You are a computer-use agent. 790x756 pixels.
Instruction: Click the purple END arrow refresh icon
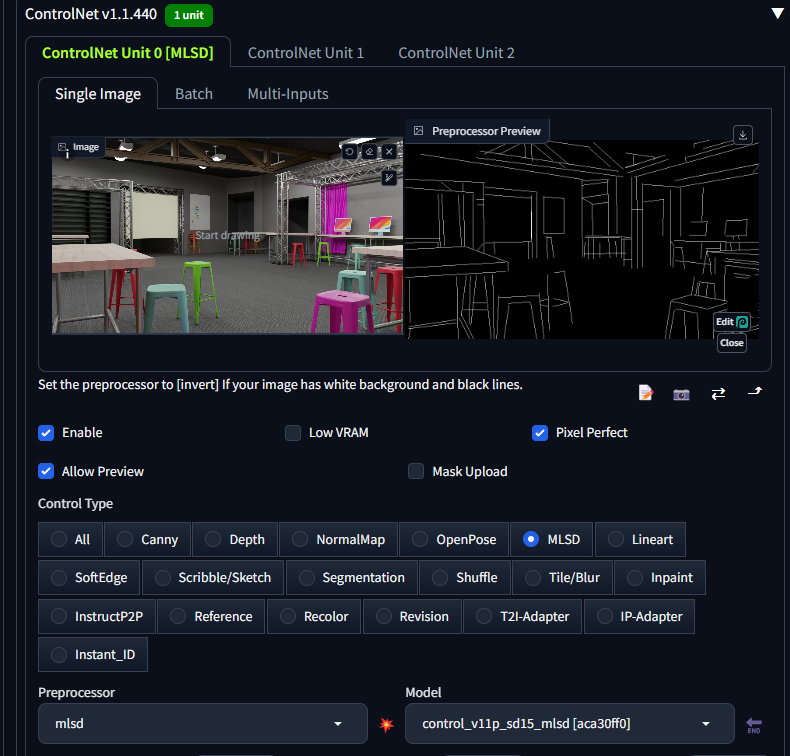pos(754,724)
